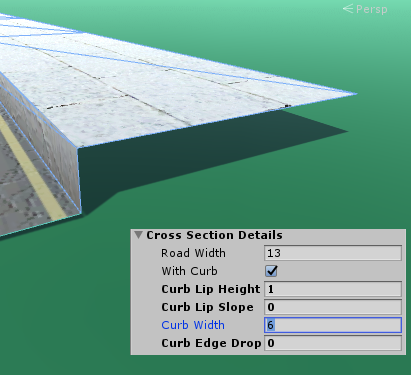
Task: Click the Cross Section Details header text
Action: coord(214,235)
